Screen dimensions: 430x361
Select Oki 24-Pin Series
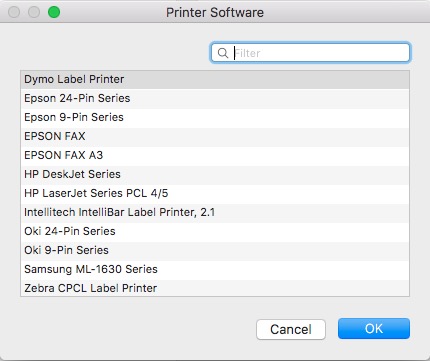pos(215,231)
